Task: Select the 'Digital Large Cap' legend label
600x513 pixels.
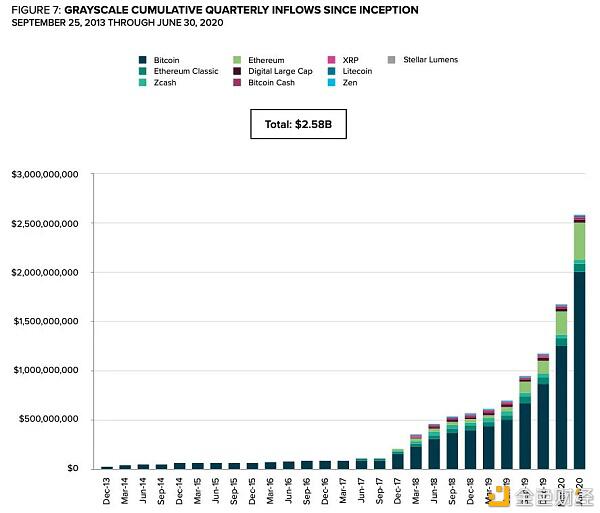Action: tap(280, 71)
